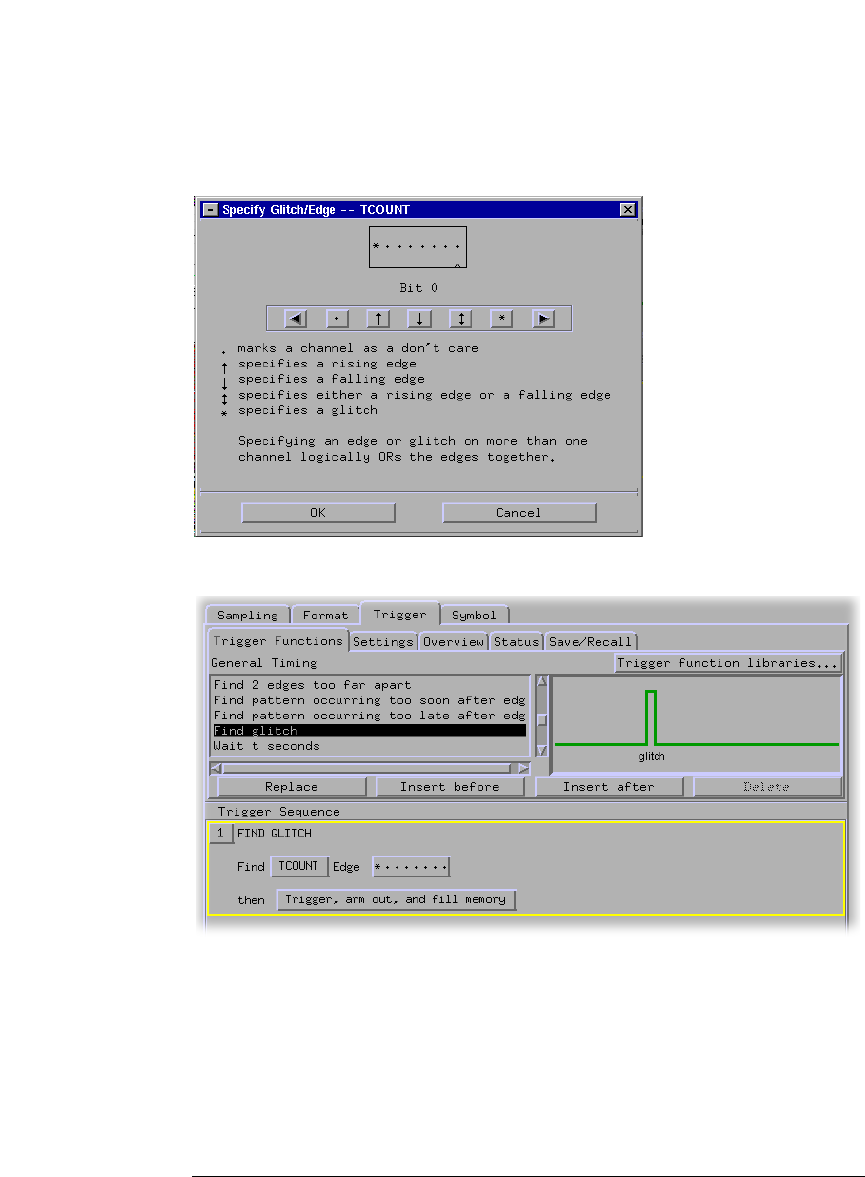Select 'Wait t seconds' list entry

[x=369, y=746]
